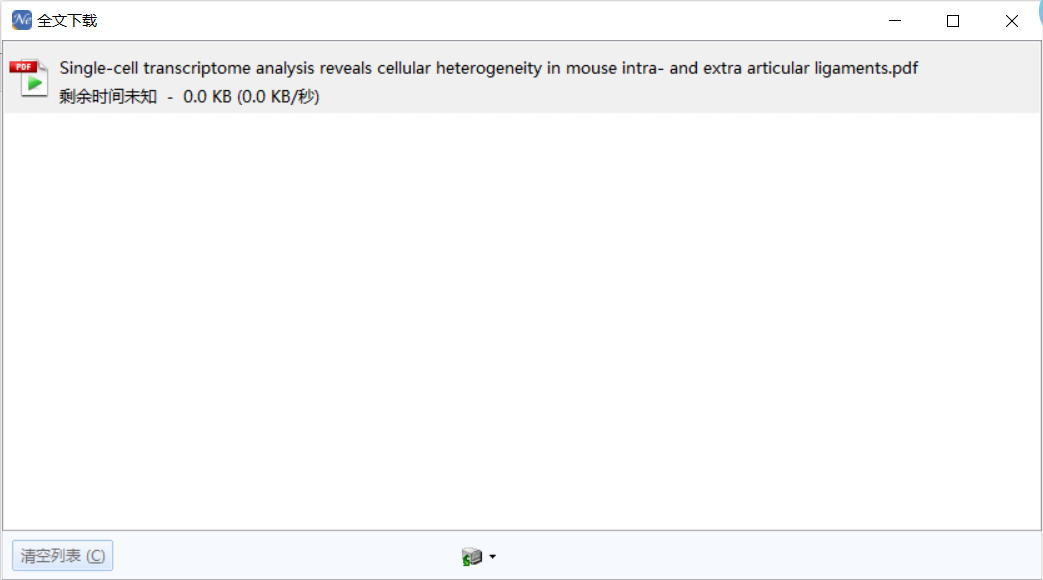Screen dimensions: 1043x580
Task: Minimize the 全文下载 window
Action: click(895, 21)
